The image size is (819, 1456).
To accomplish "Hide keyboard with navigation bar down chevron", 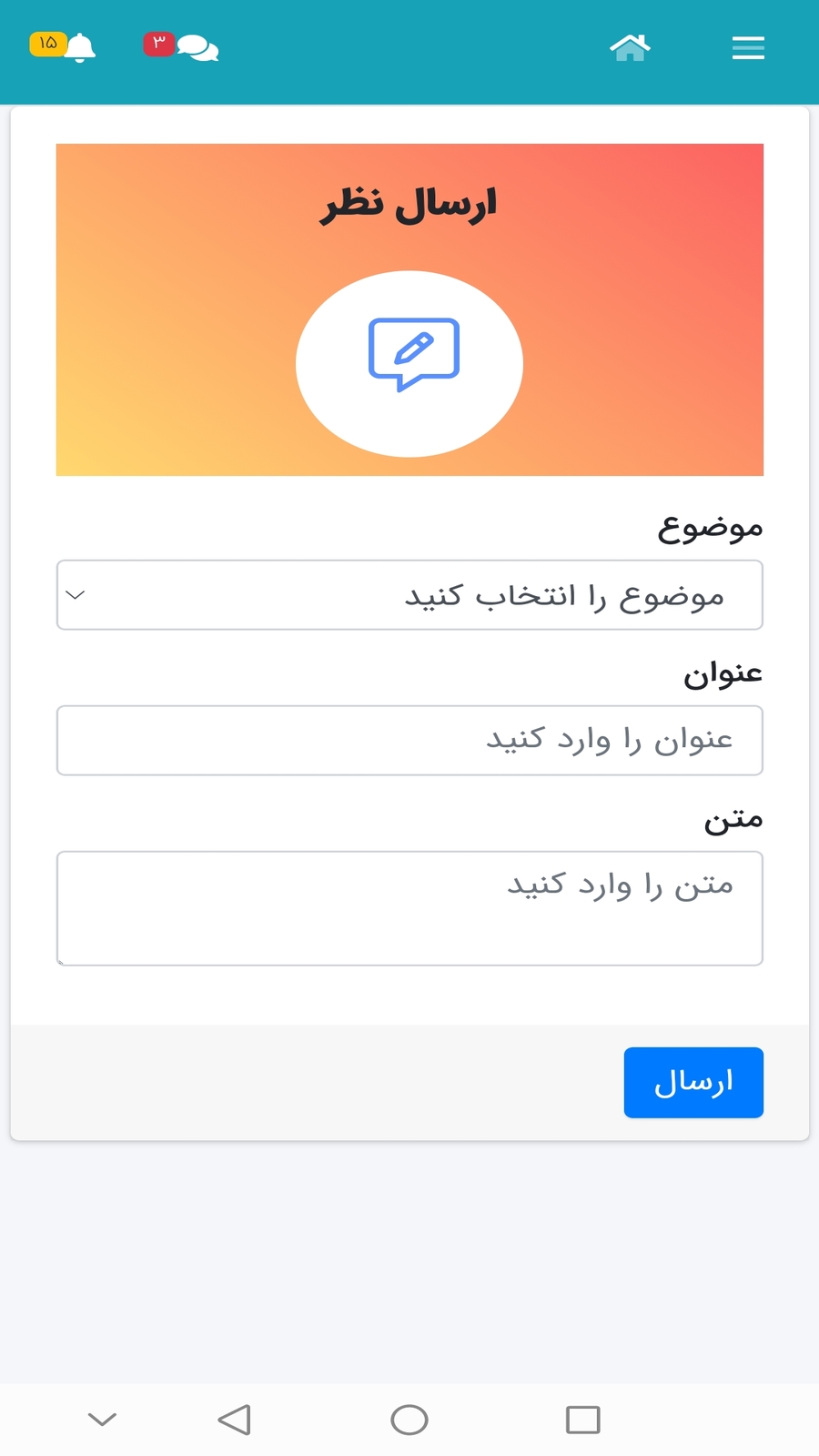I will (102, 1420).
